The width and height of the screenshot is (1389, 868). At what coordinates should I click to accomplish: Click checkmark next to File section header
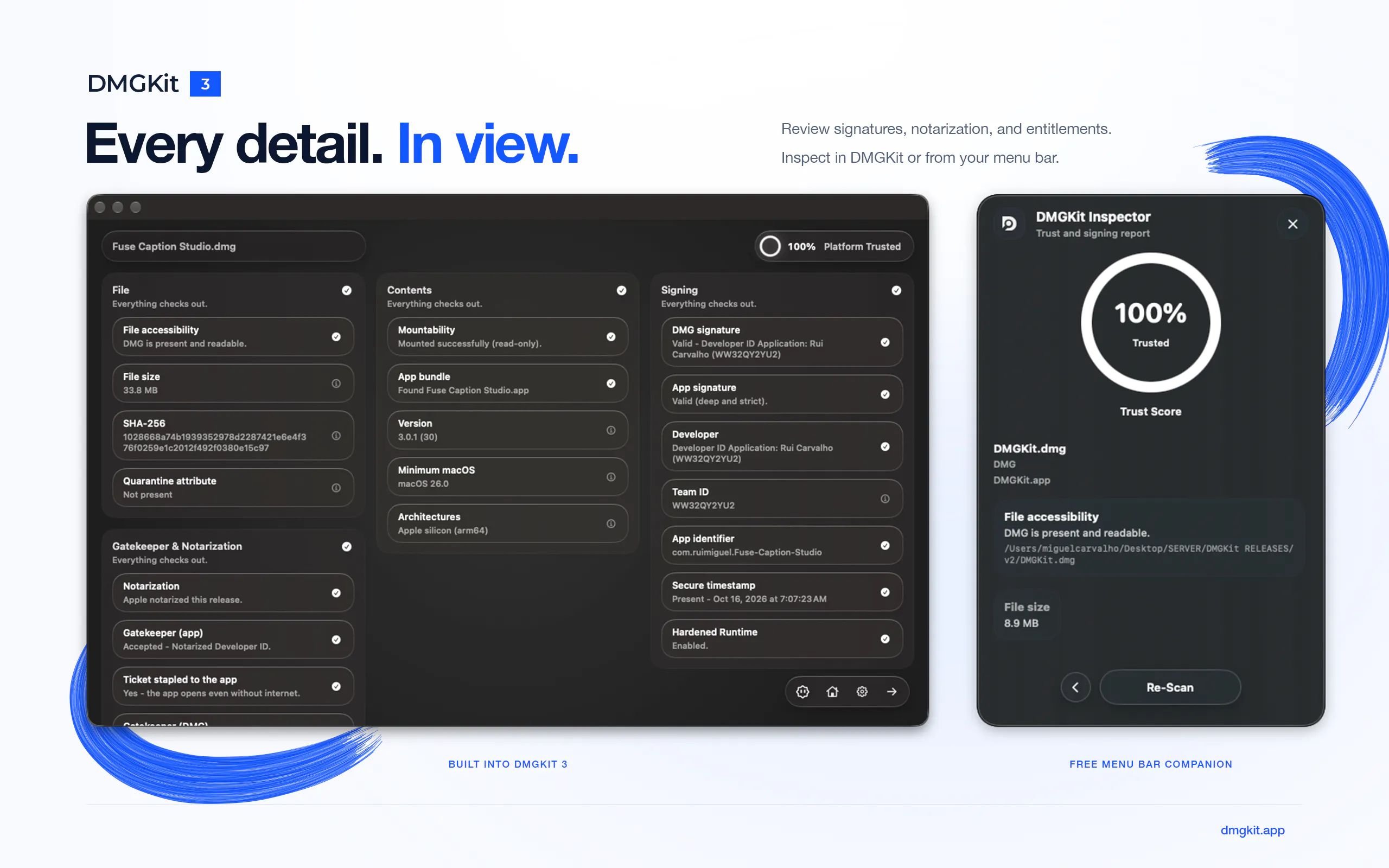point(347,290)
